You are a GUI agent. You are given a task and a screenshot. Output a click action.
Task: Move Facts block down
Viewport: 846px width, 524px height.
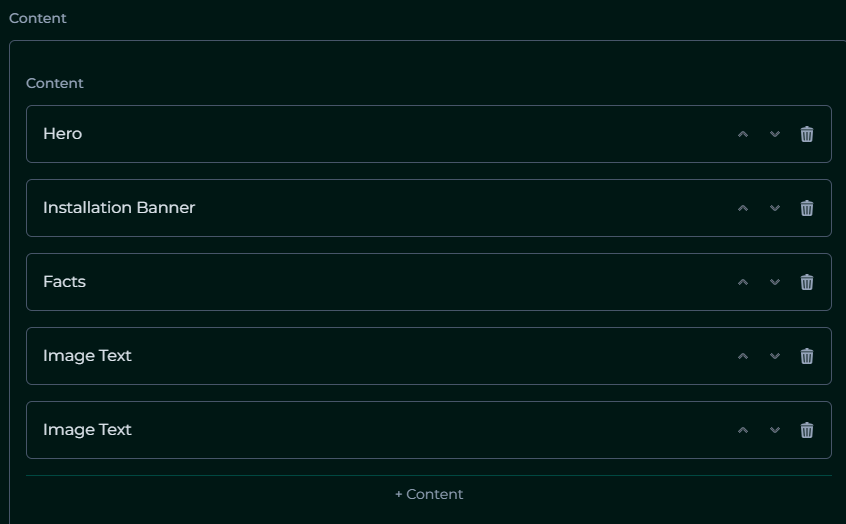tap(775, 282)
